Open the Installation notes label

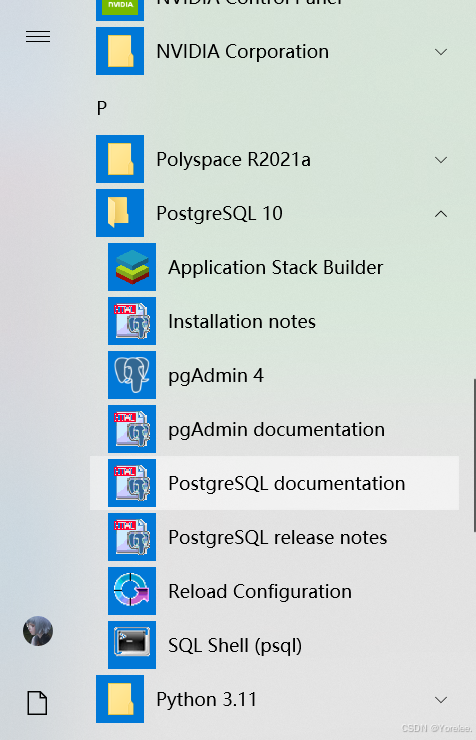[x=242, y=321]
